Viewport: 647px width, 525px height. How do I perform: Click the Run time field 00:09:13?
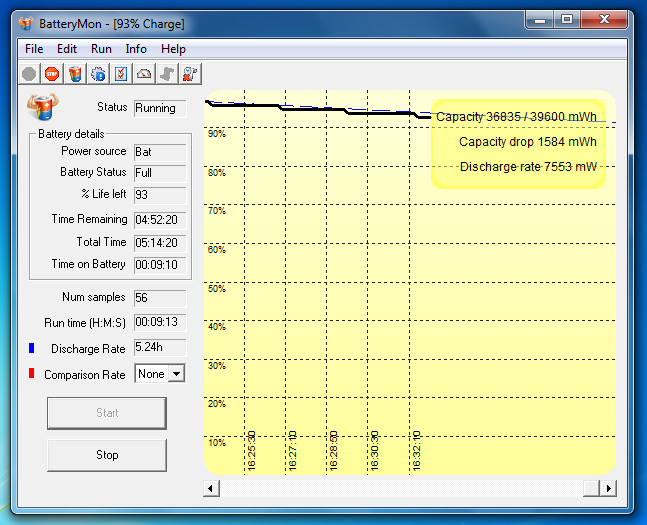(x=160, y=322)
